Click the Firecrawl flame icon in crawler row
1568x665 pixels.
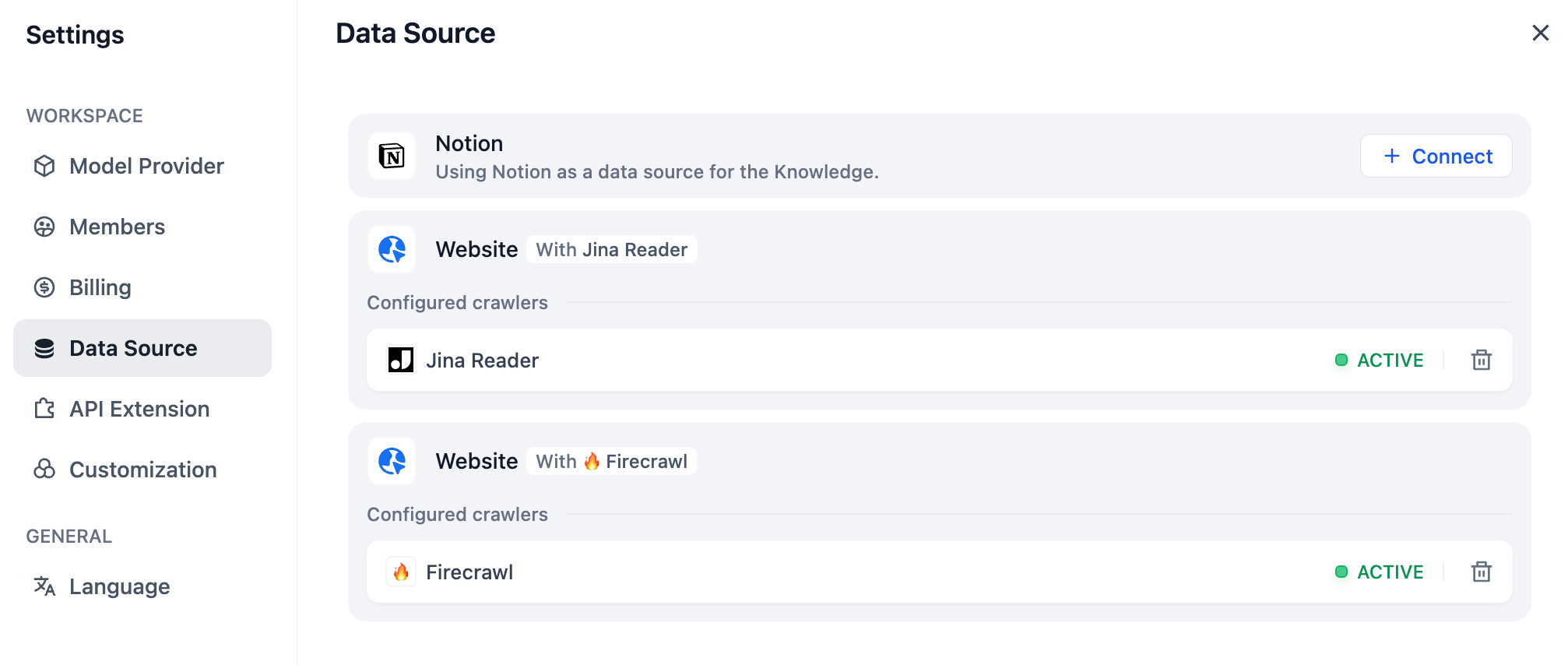(x=401, y=572)
